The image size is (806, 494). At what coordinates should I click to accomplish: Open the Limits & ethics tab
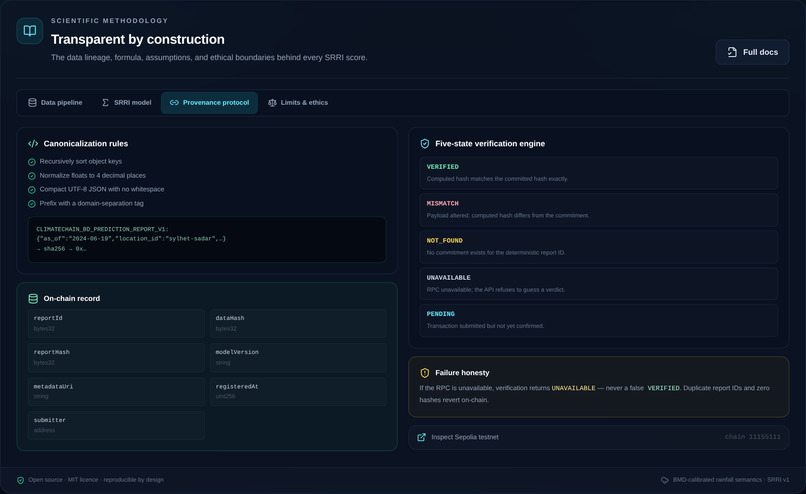(298, 103)
